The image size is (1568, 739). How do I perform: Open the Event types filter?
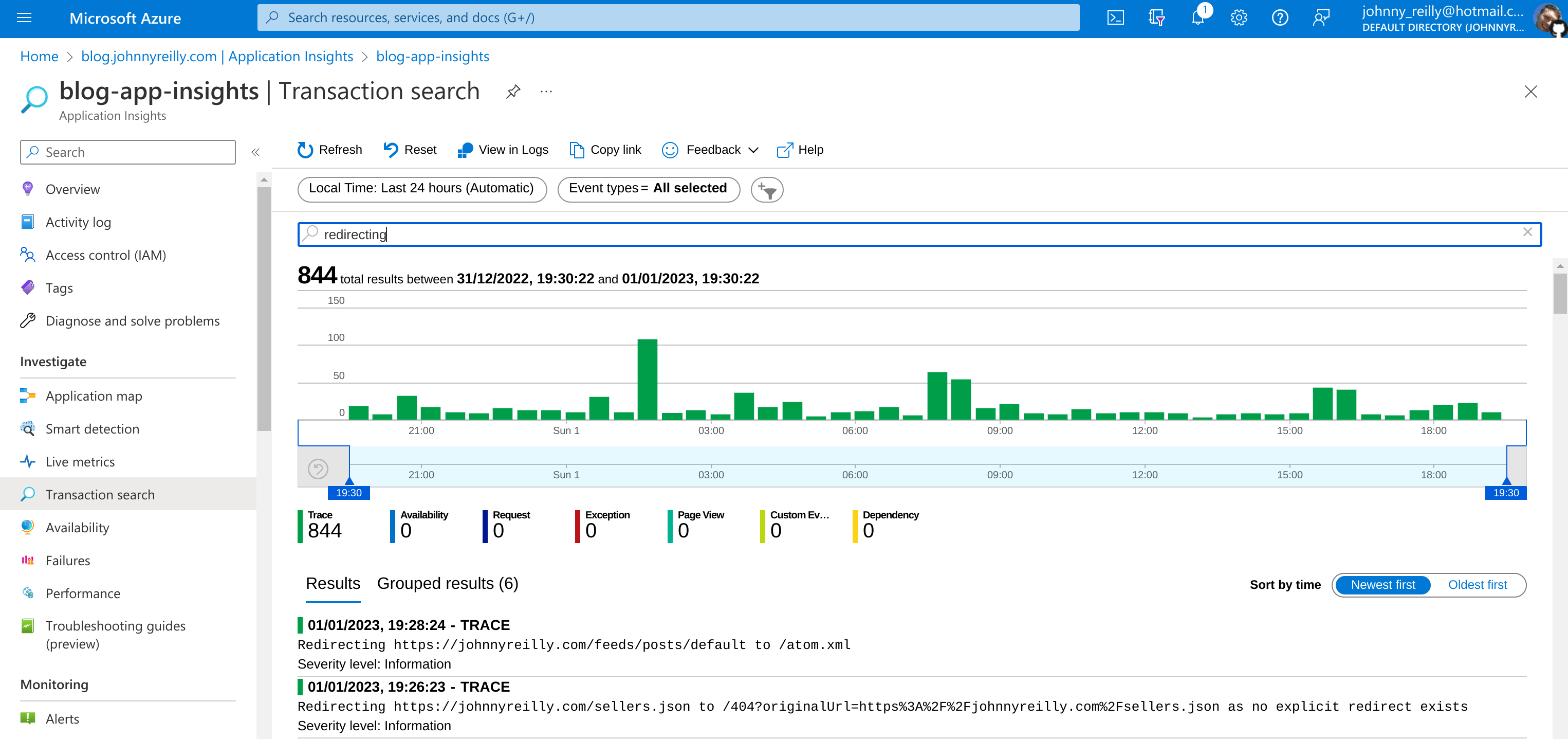point(648,188)
